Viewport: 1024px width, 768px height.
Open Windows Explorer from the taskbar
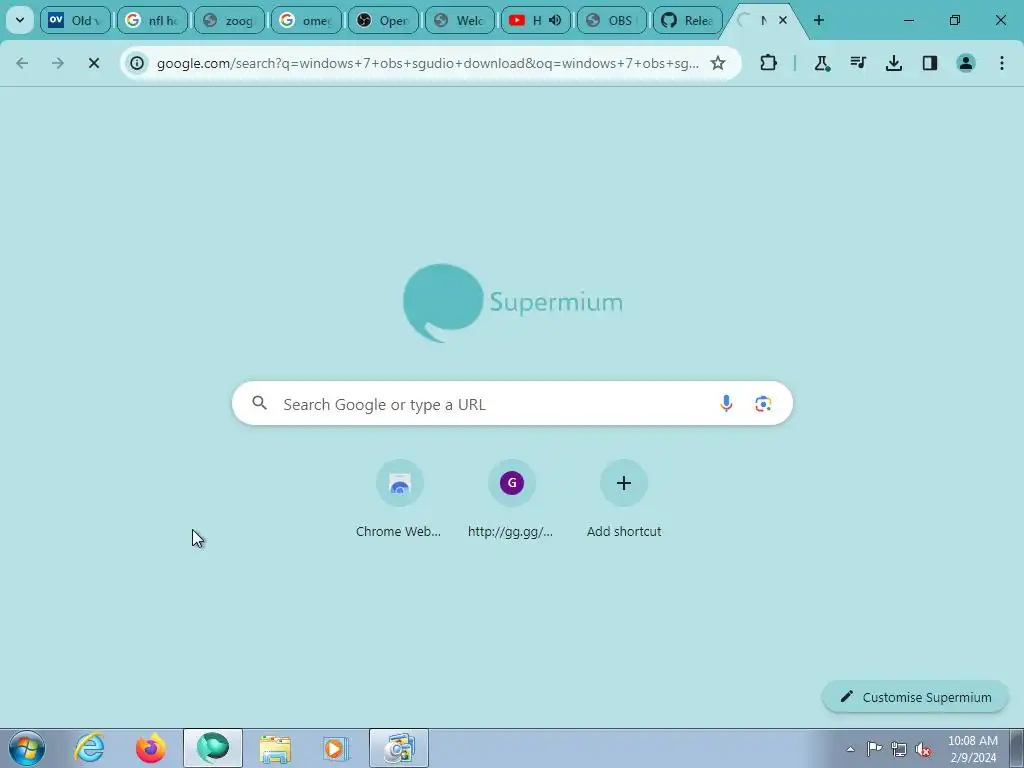pos(275,748)
